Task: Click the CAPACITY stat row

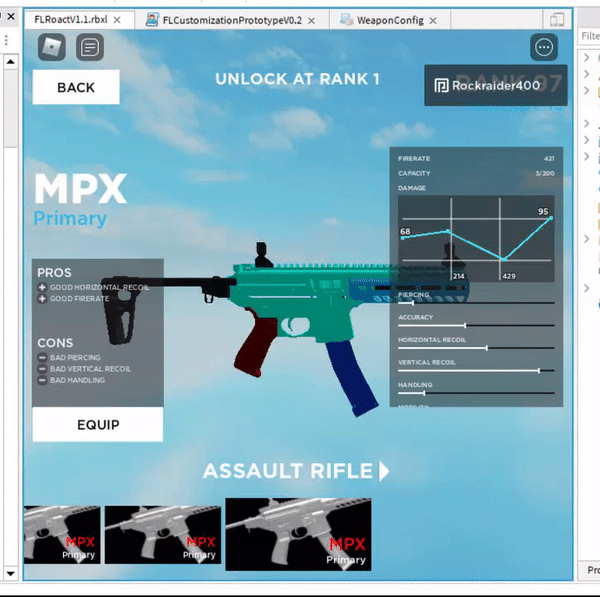Action: coord(476,173)
